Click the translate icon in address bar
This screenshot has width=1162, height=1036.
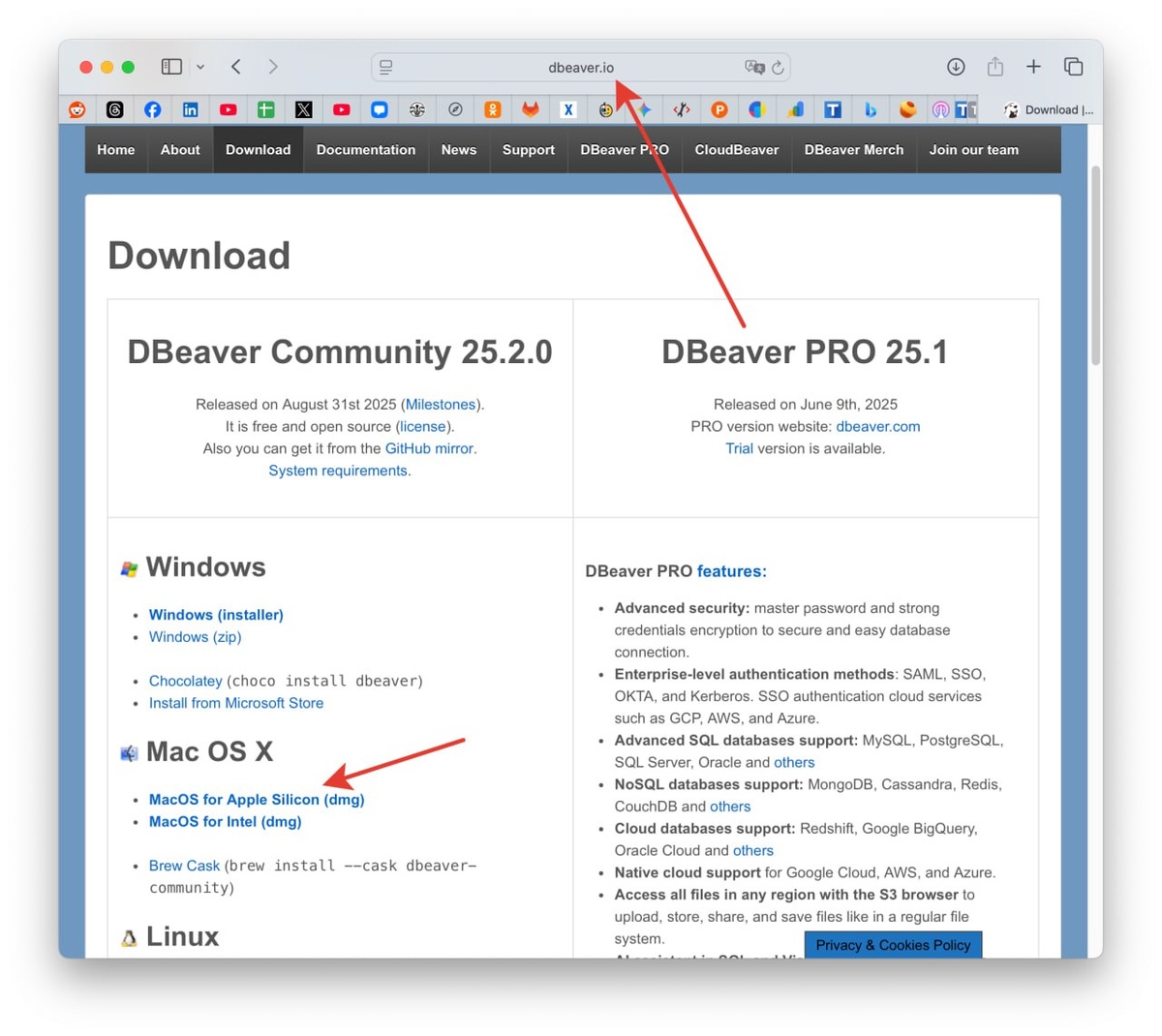(753, 67)
